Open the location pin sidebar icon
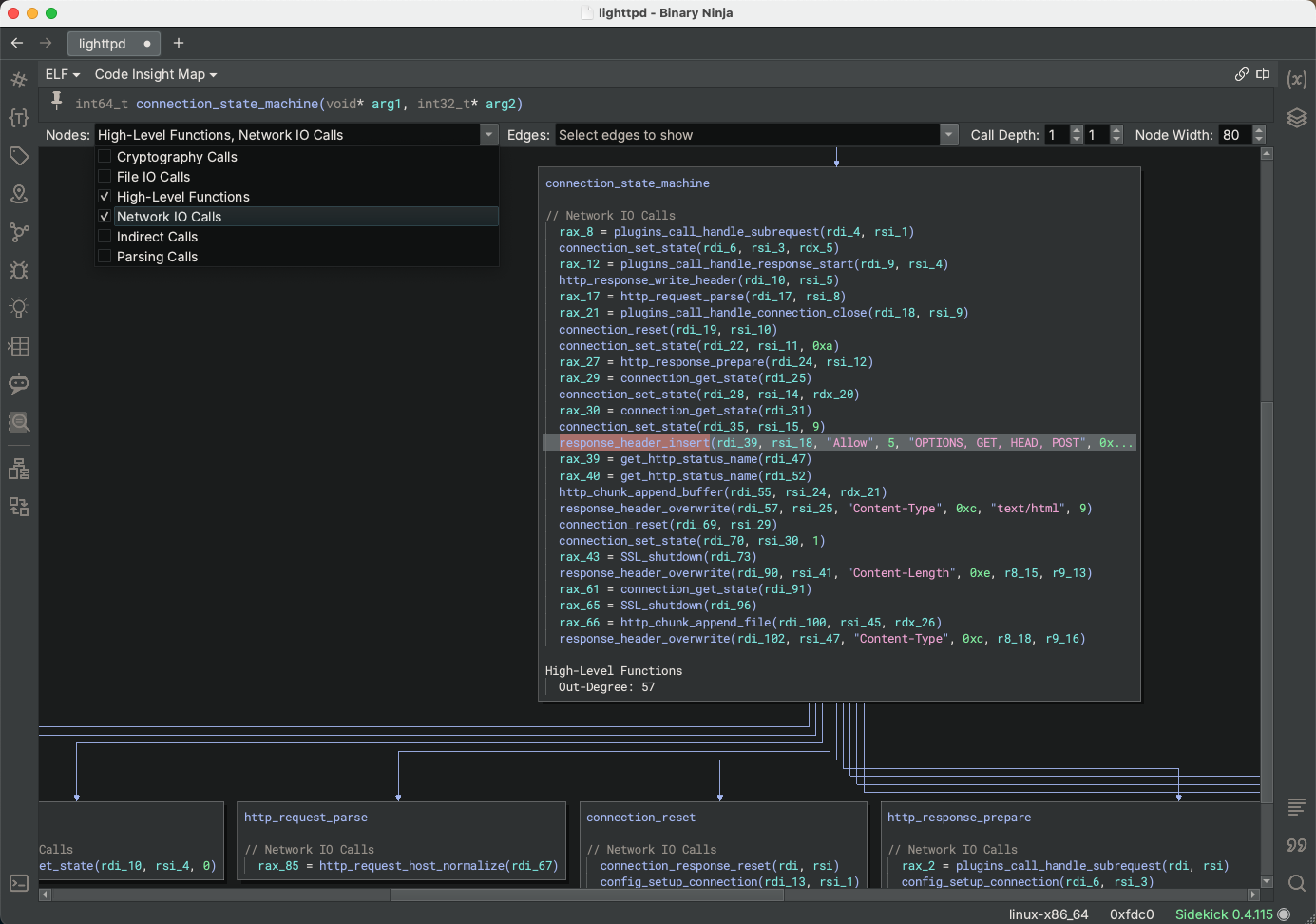 coord(18,194)
